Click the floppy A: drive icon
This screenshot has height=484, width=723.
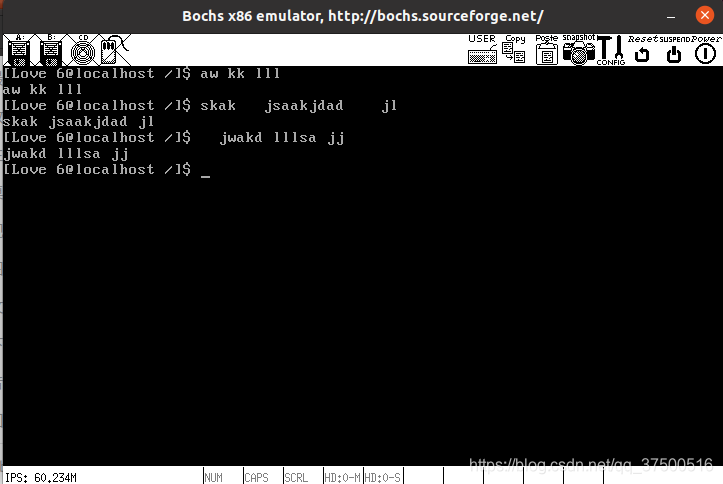[x=19, y=50]
